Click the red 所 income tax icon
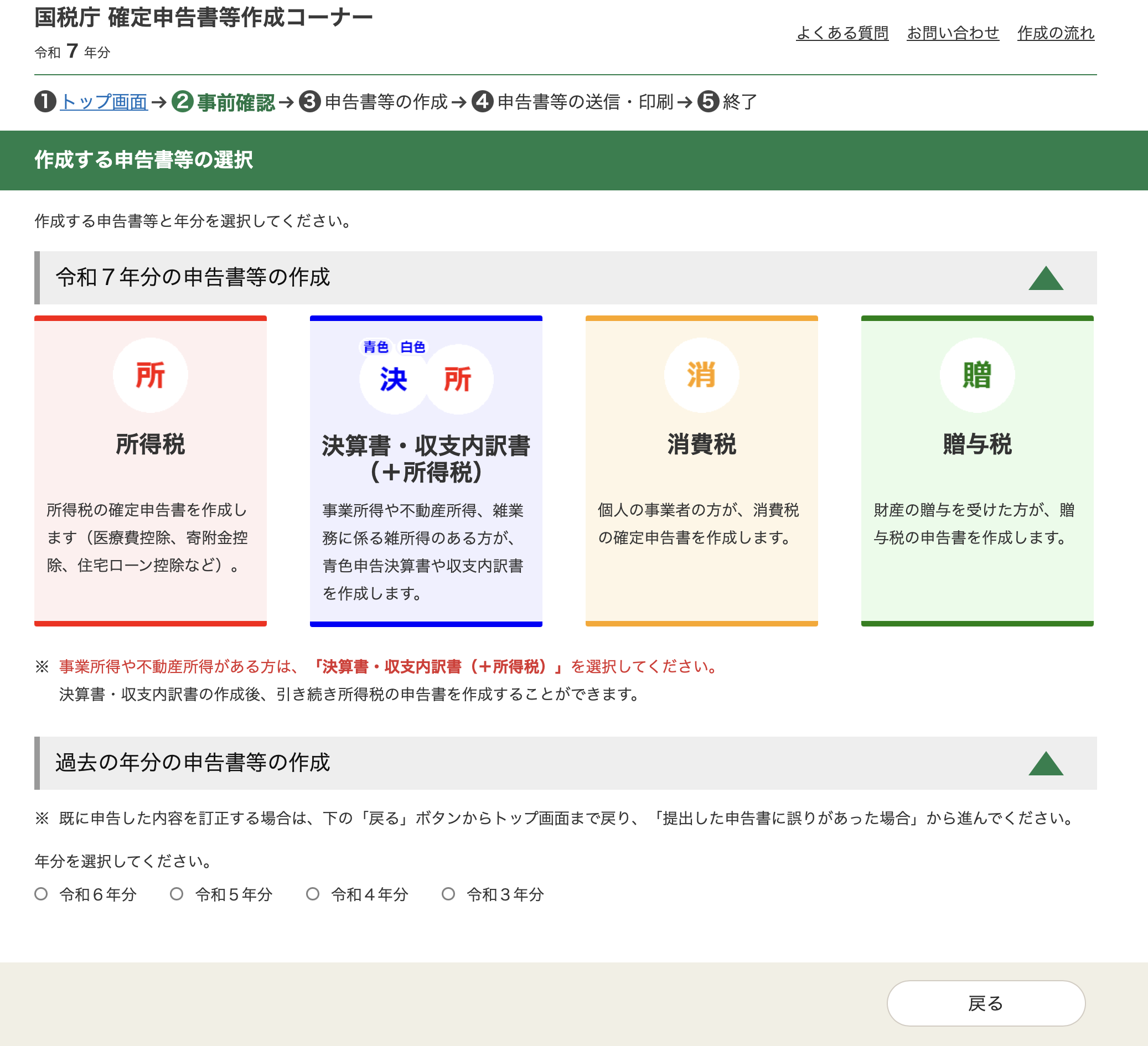Screen dimensions: 1148x1046 (151, 375)
